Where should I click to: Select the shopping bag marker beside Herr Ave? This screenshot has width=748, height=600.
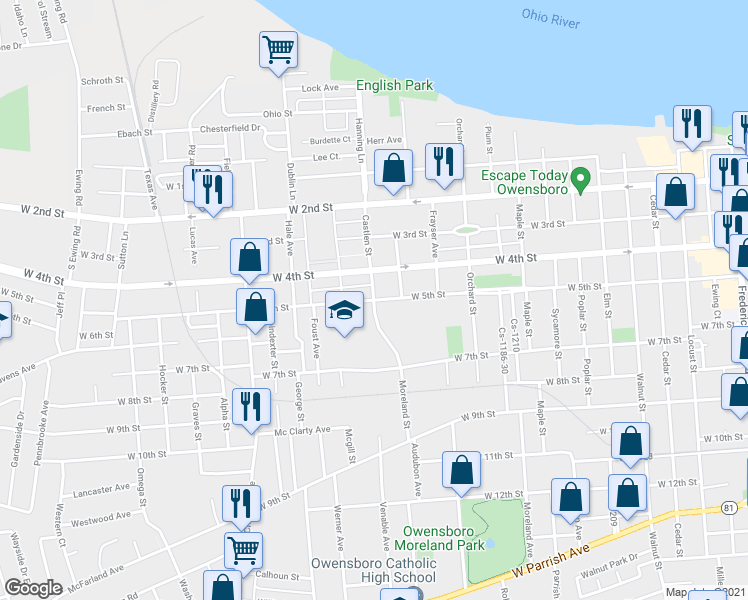(x=394, y=168)
